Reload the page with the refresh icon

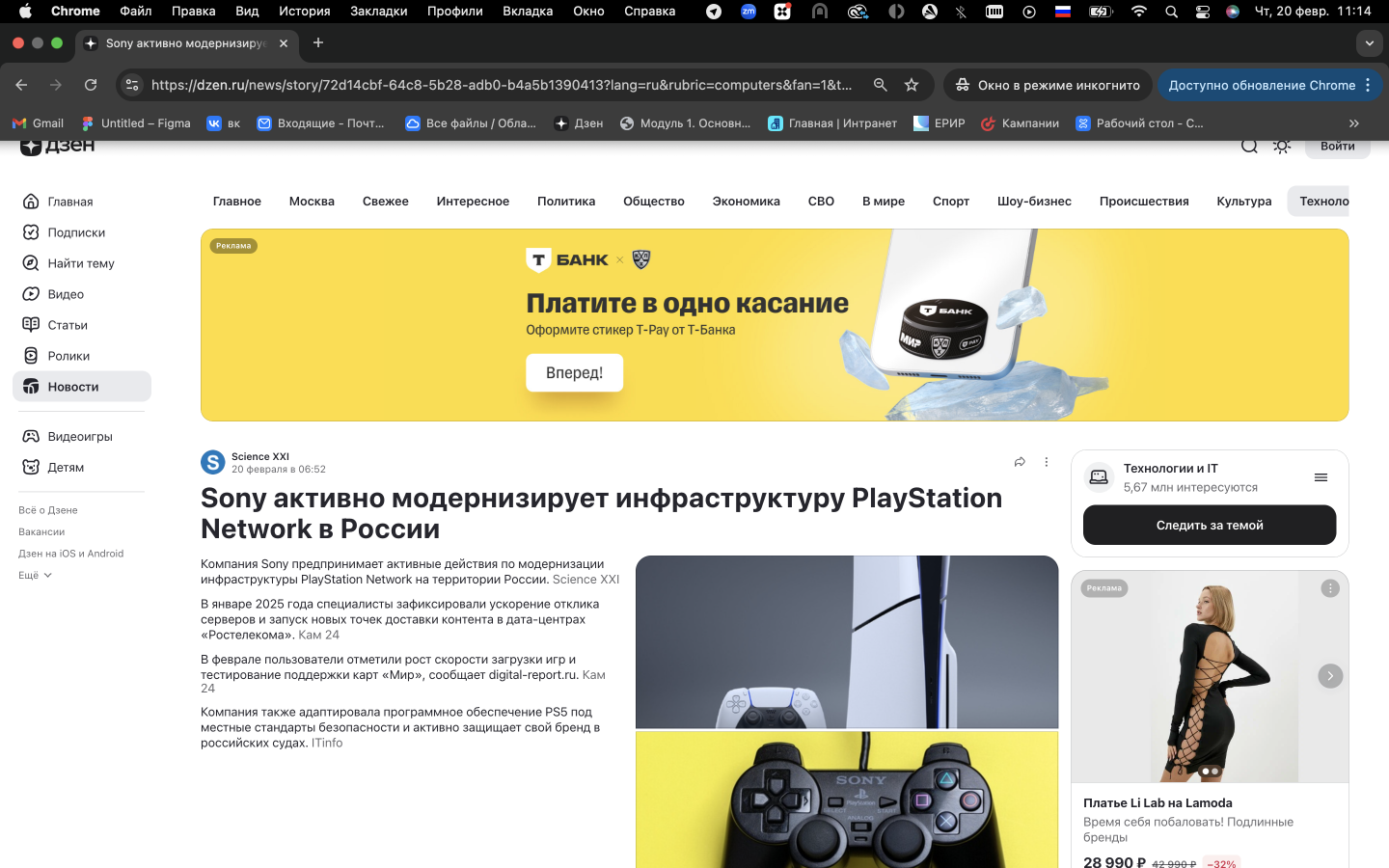(x=91, y=85)
